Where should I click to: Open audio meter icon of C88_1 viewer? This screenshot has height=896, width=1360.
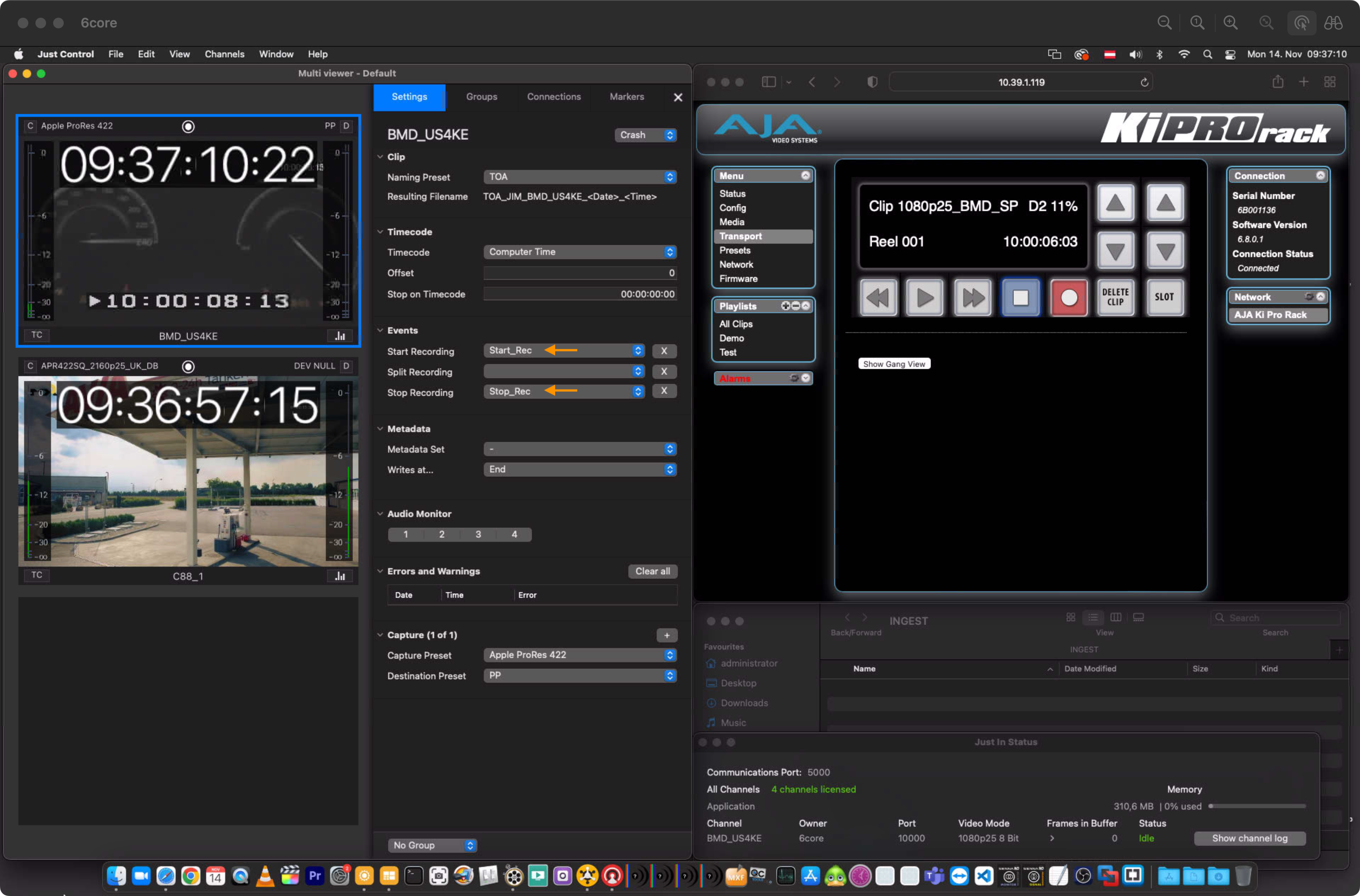[x=340, y=575]
